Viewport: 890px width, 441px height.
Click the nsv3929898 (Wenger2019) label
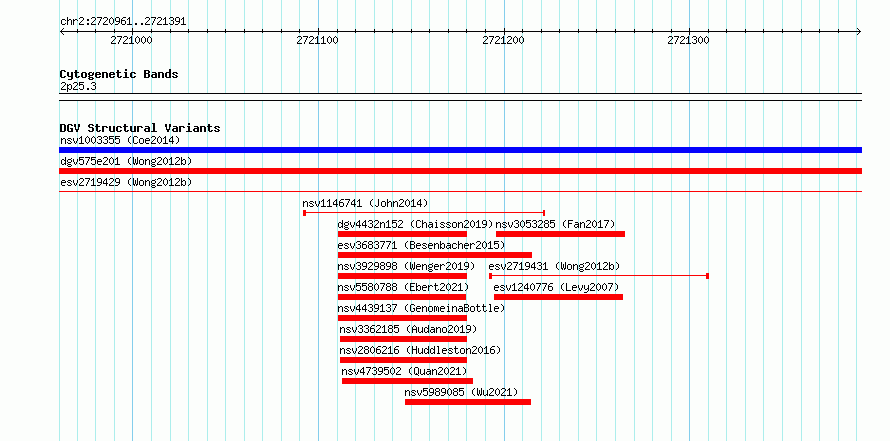coord(406,266)
